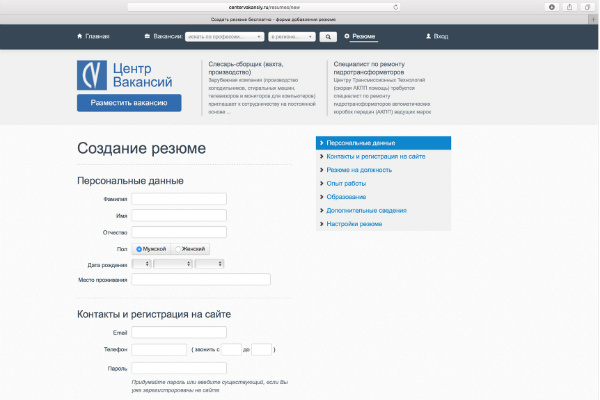Screen dimensions: 600x400
Task: Select the Мужской gender radio button
Action: click(140, 248)
